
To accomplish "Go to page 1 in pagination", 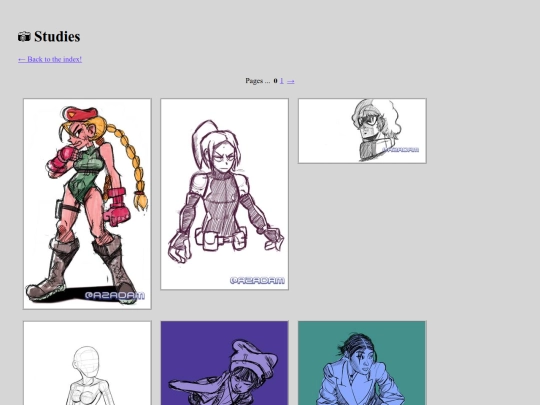I will pyautogui.click(x=281, y=81).
